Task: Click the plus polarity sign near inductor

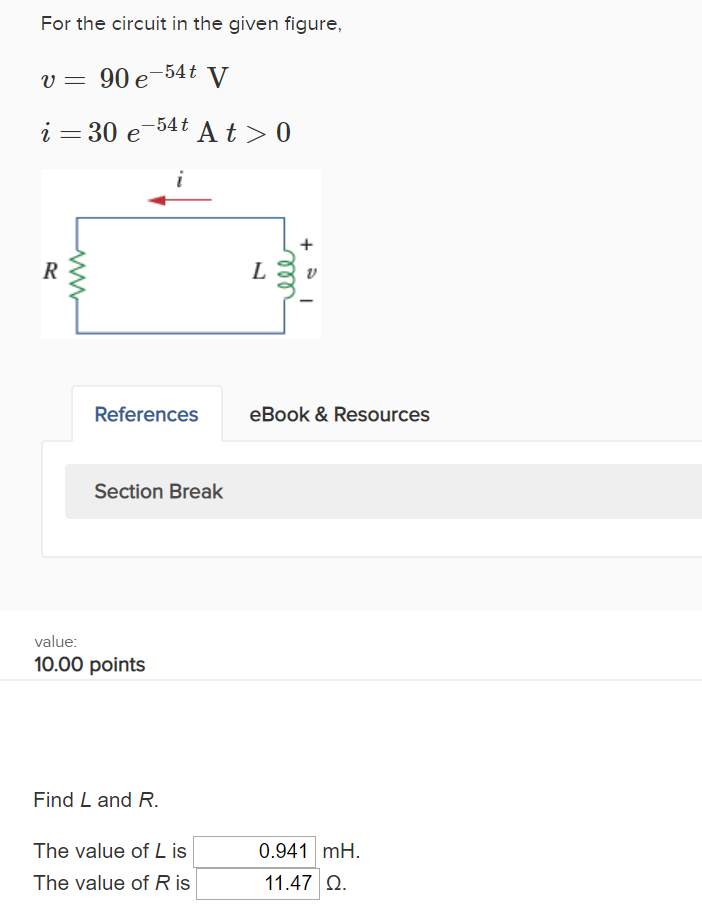Action: (307, 245)
